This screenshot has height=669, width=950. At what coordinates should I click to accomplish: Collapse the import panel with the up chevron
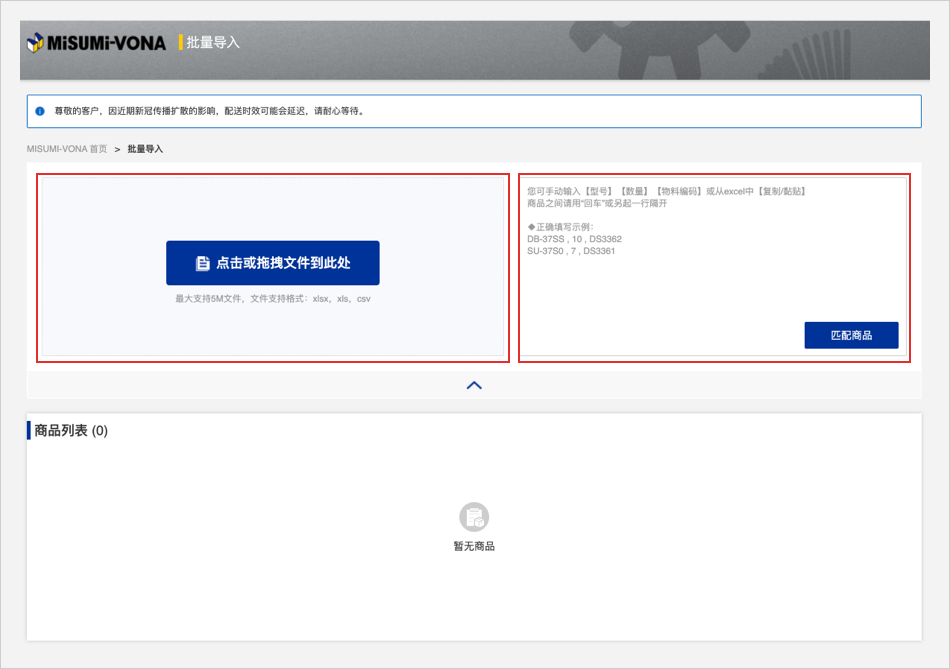[x=474, y=385]
